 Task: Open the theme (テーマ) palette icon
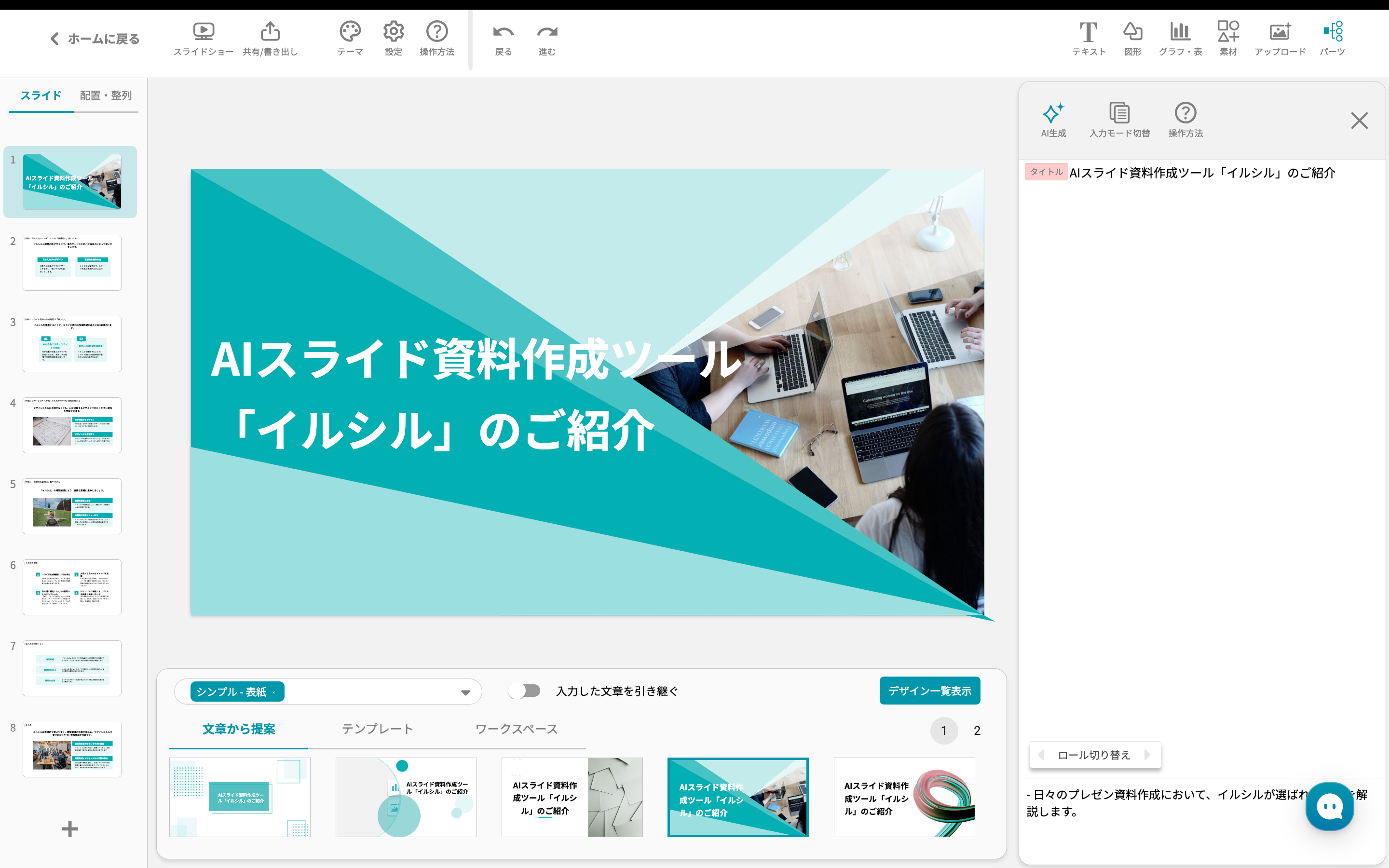[x=350, y=31]
